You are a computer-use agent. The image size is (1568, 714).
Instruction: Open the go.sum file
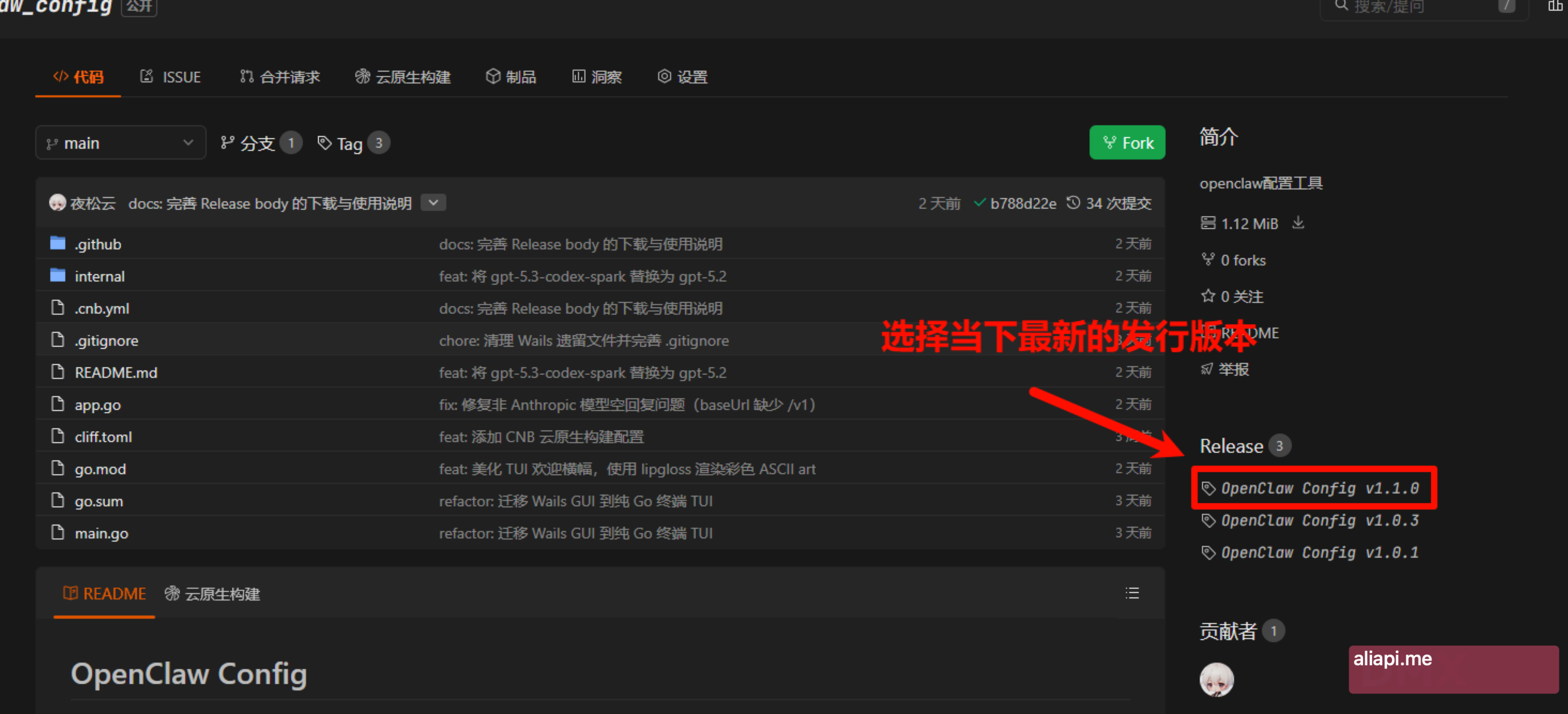tap(99, 501)
